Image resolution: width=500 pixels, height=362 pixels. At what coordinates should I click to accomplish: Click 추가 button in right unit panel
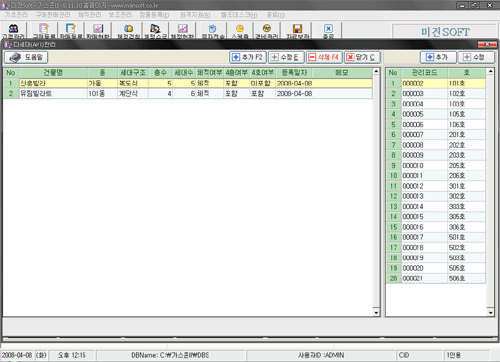[438, 57]
